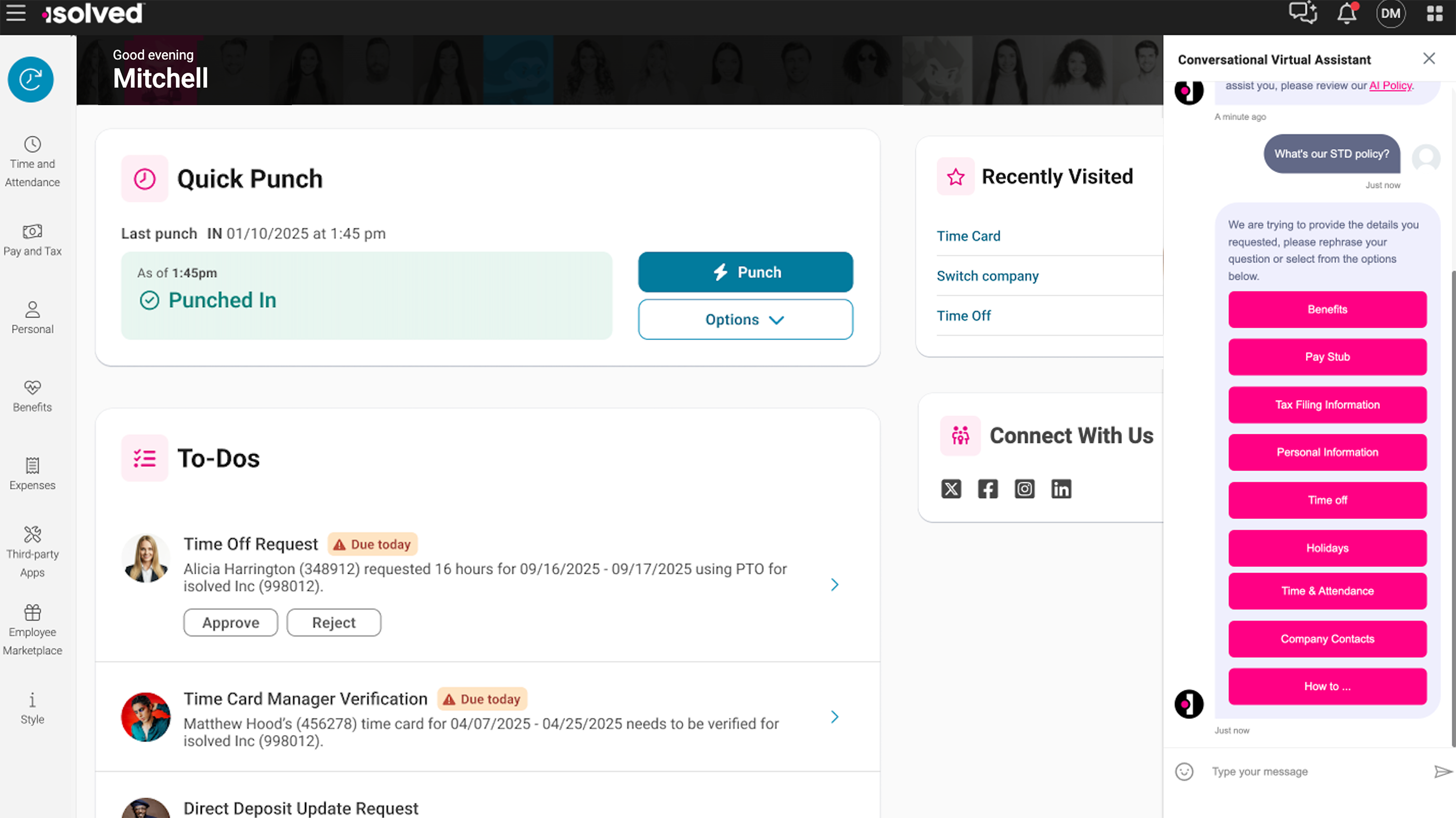This screenshot has width=1456, height=818.
Task: Expand Time Card Manager Verification chevron
Action: [834, 717]
